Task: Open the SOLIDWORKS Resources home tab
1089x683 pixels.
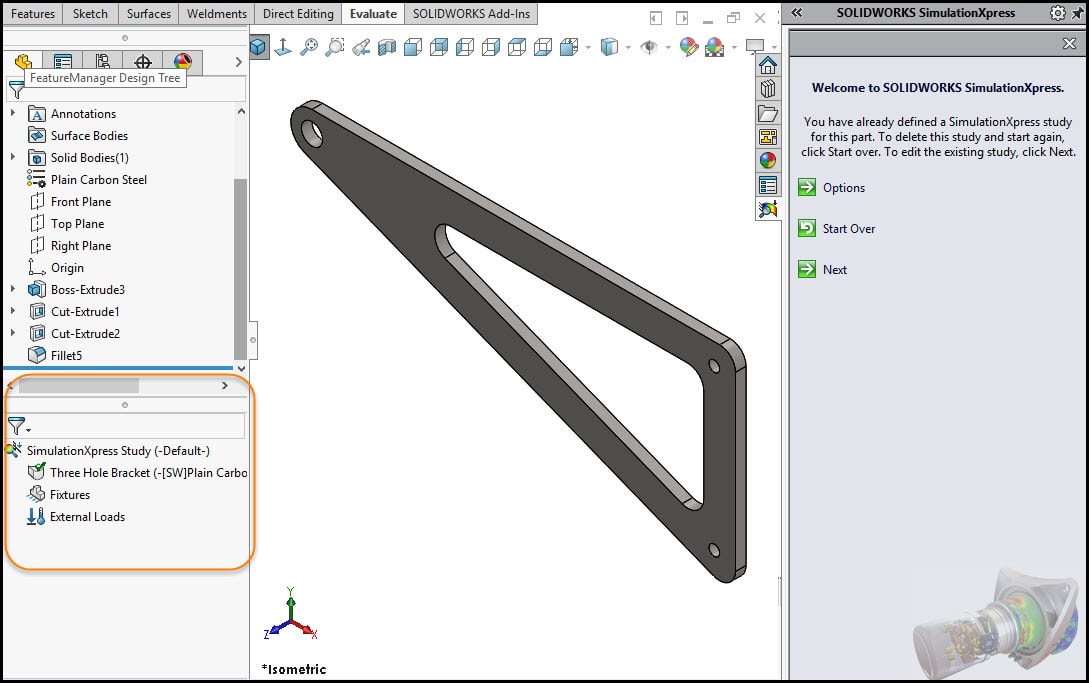Action: (x=767, y=66)
